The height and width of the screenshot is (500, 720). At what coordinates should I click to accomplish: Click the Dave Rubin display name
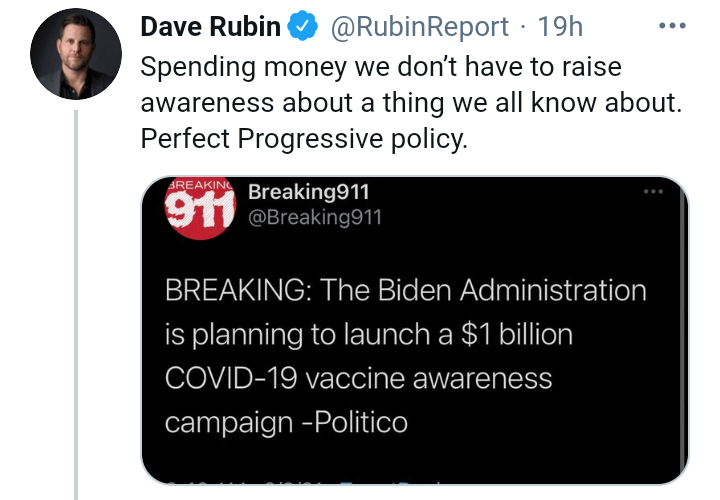[x=210, y=27]
